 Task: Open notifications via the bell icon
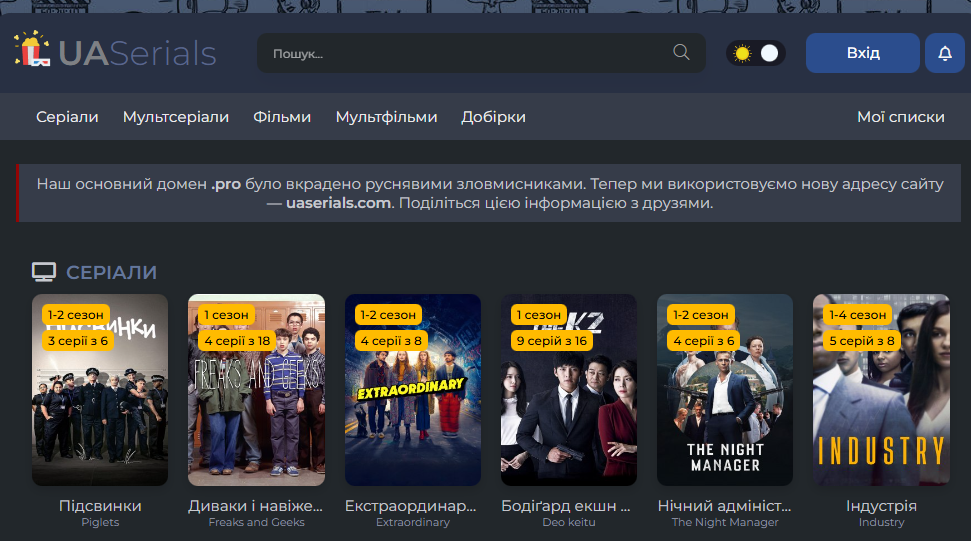pyautogui.click(x=944, y=53)
